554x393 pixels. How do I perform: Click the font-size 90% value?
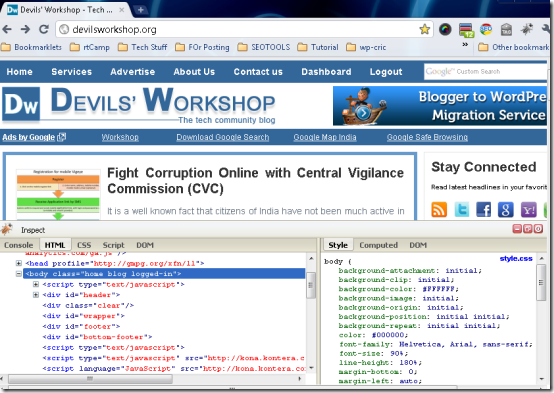point(397,353)
